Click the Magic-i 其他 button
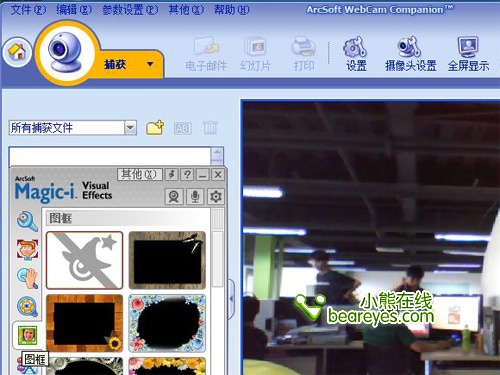Image resolution: width=500 pixels, height=375 pixels. (139, 174)
